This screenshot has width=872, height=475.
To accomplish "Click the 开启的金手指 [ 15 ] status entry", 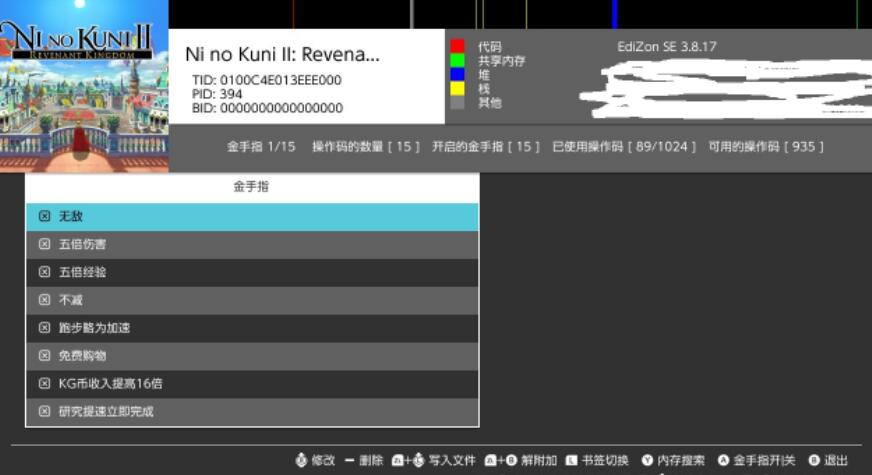I will tap(485, 147).
